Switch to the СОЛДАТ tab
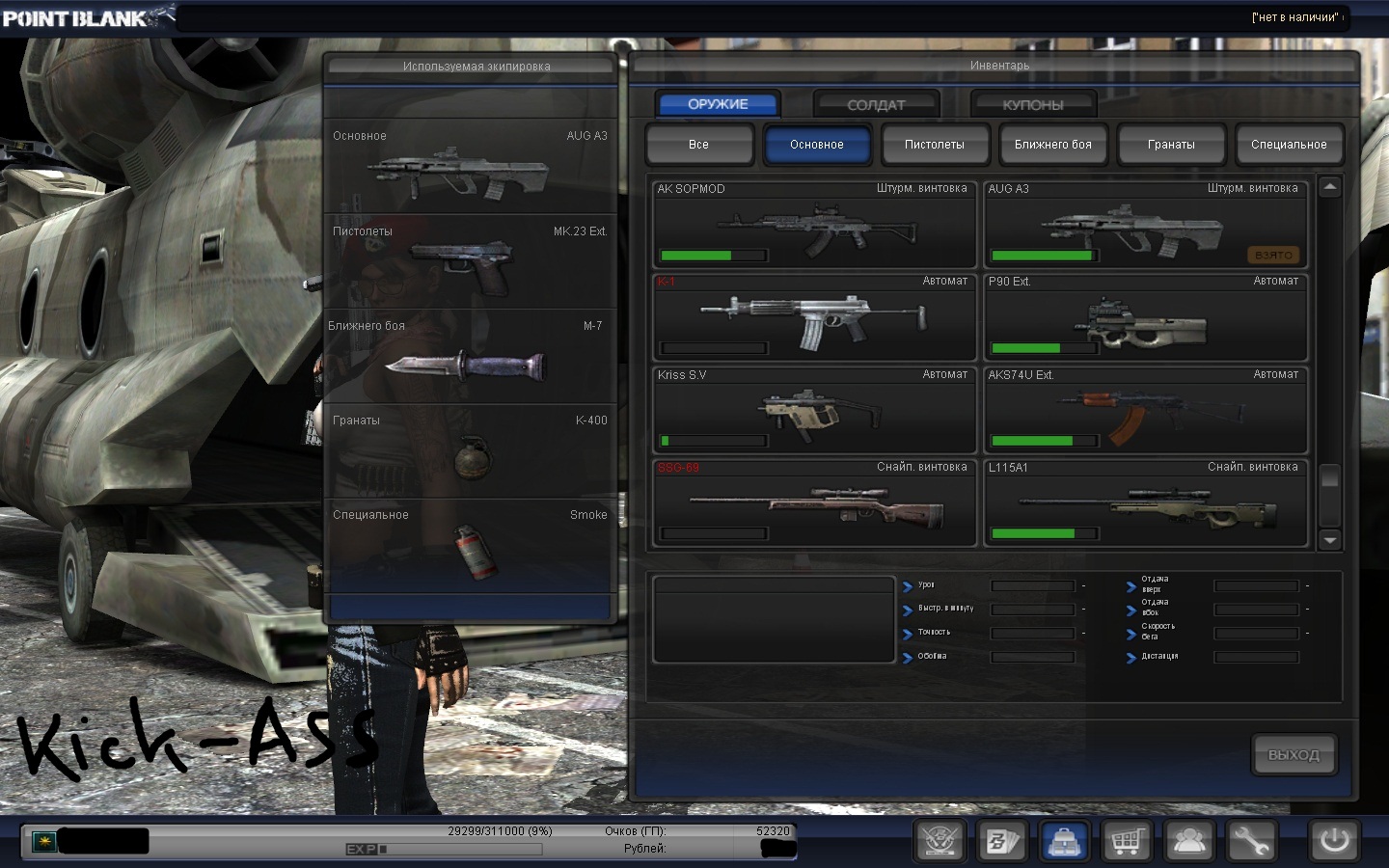Screen dimensions: 1389x868 pos(876,104)
